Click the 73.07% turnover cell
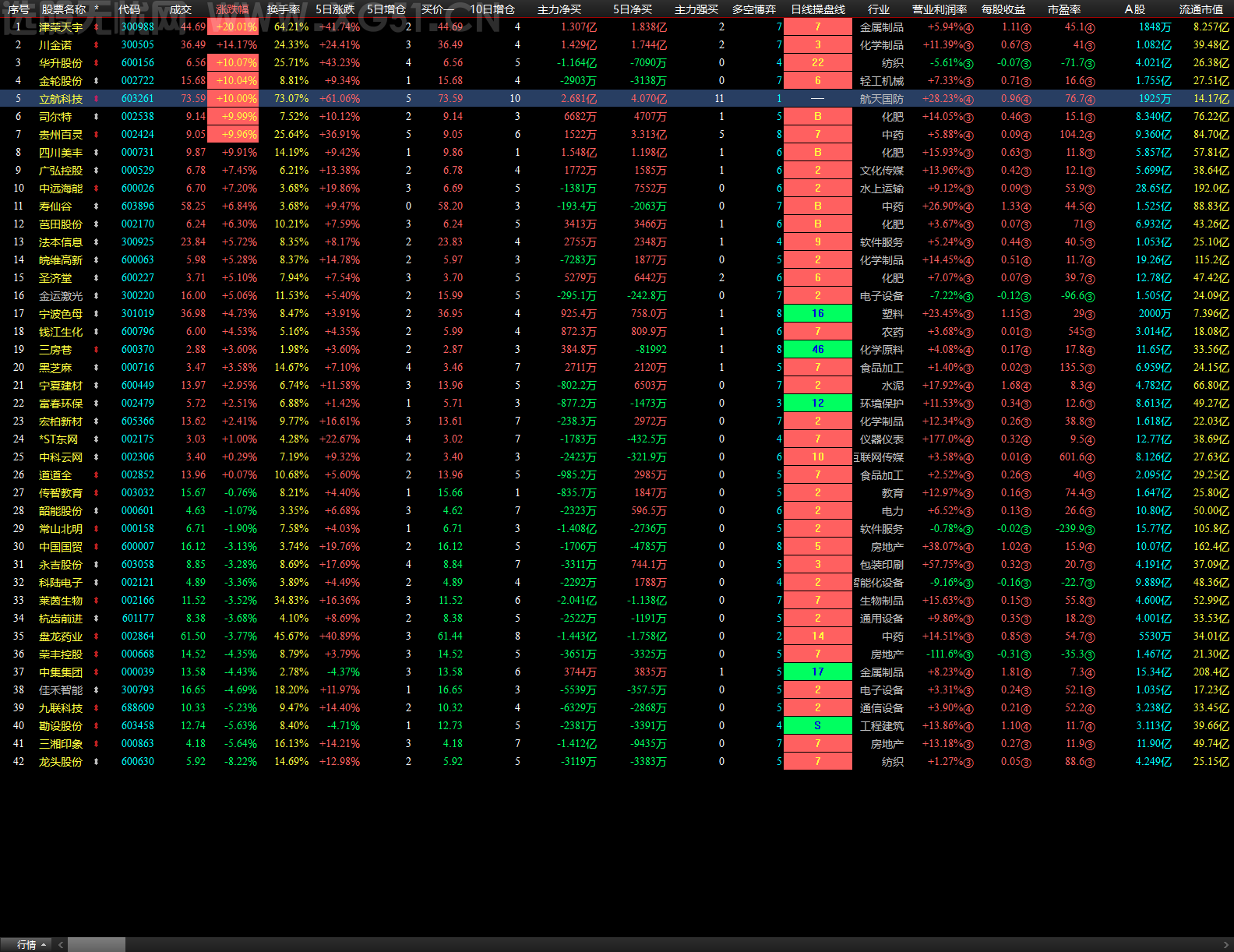This screenshot has width=1234, height=952. 292,99
